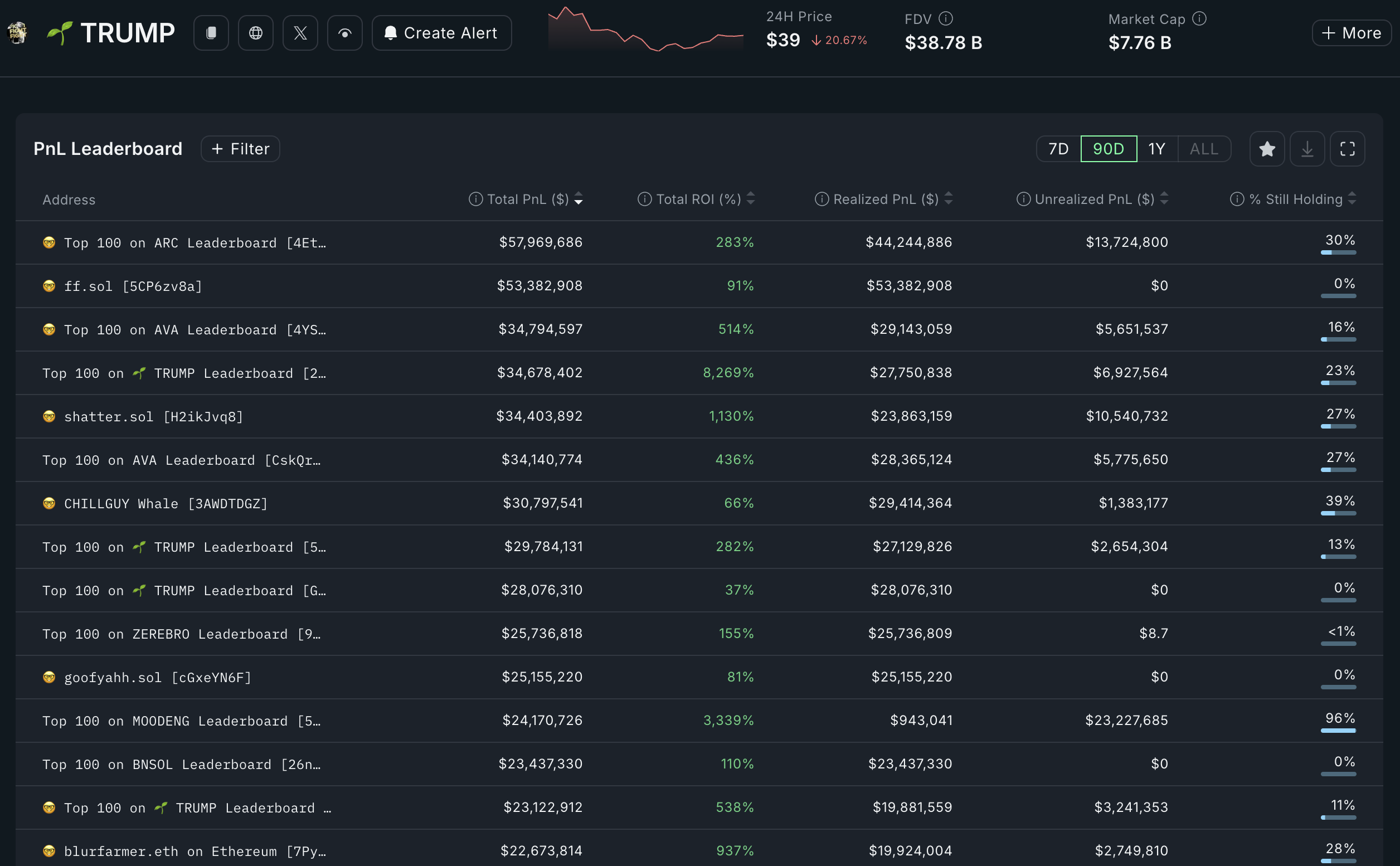Click the copy token address icon
The height and width of the screenshot is (866, 1400).
[211, 33]
